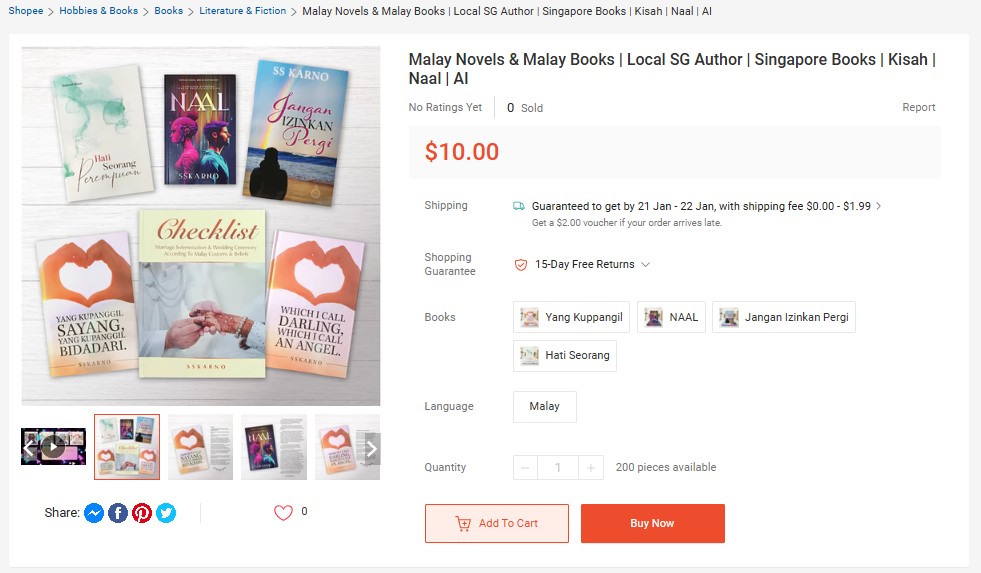
Task: Select the Yang Kuppangil book option
Action: [572, 318]
